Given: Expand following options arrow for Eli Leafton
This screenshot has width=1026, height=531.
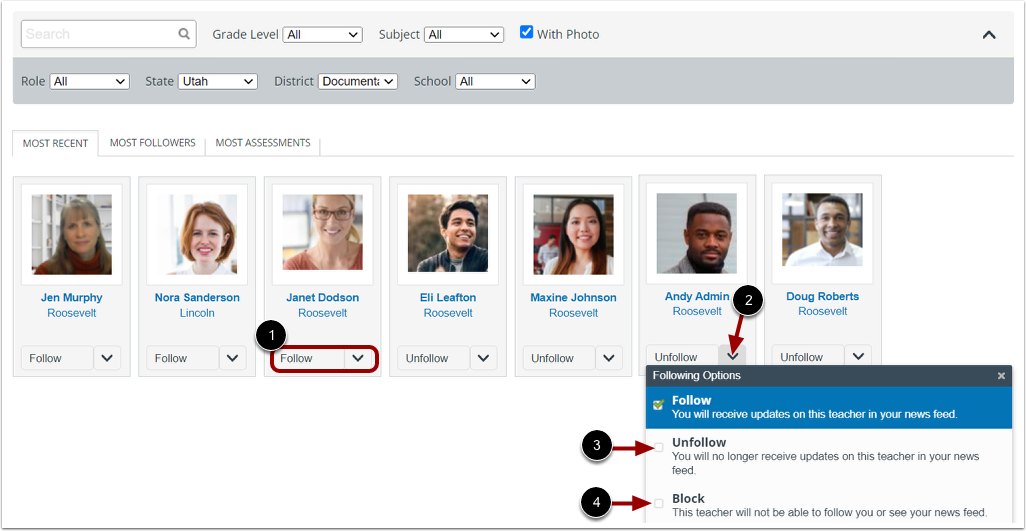Looking at the screenshot, I should coord(484,358).
